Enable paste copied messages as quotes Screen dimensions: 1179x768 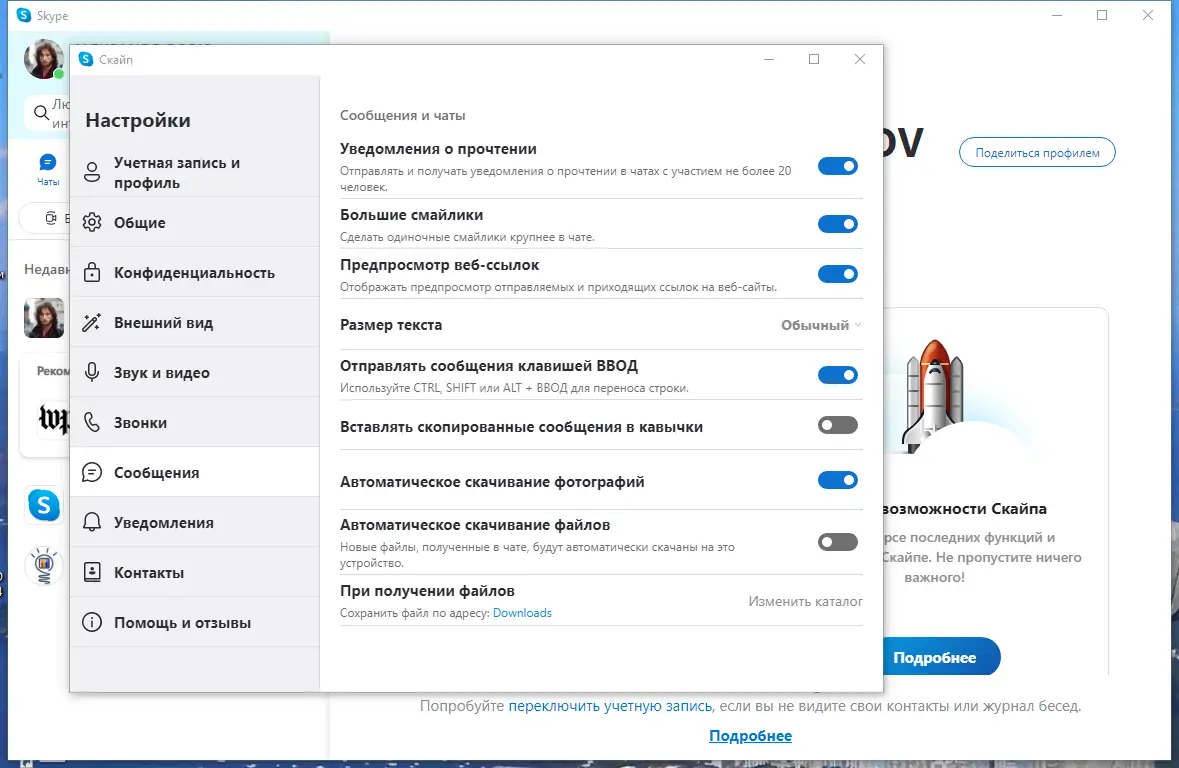tap(838, 425)
